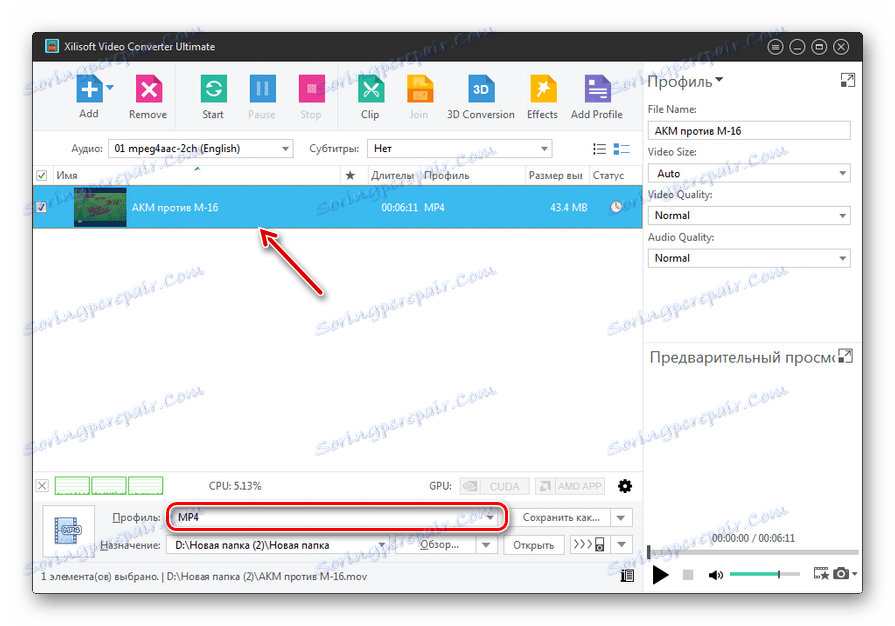Toggle AMD APP GPU acceleration
This screenshot has width=895, height=626.
click(x=571, y=486)
